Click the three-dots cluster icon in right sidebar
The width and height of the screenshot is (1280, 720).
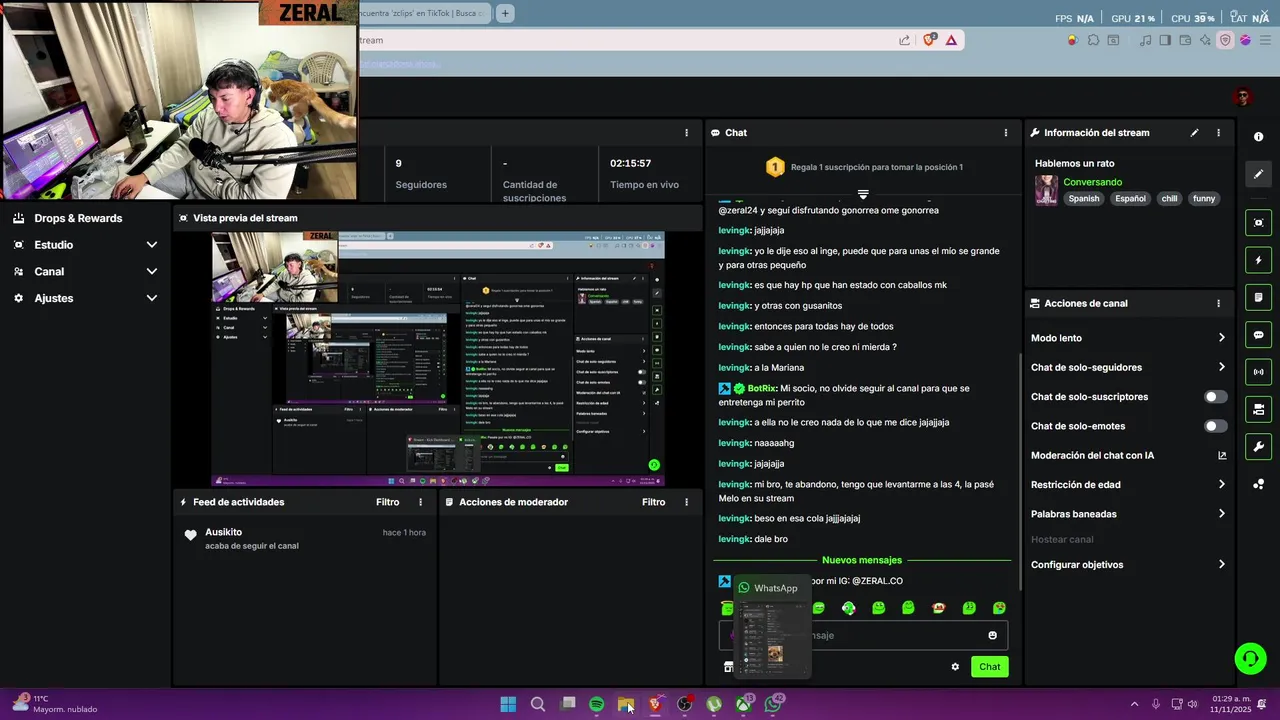1258,484
